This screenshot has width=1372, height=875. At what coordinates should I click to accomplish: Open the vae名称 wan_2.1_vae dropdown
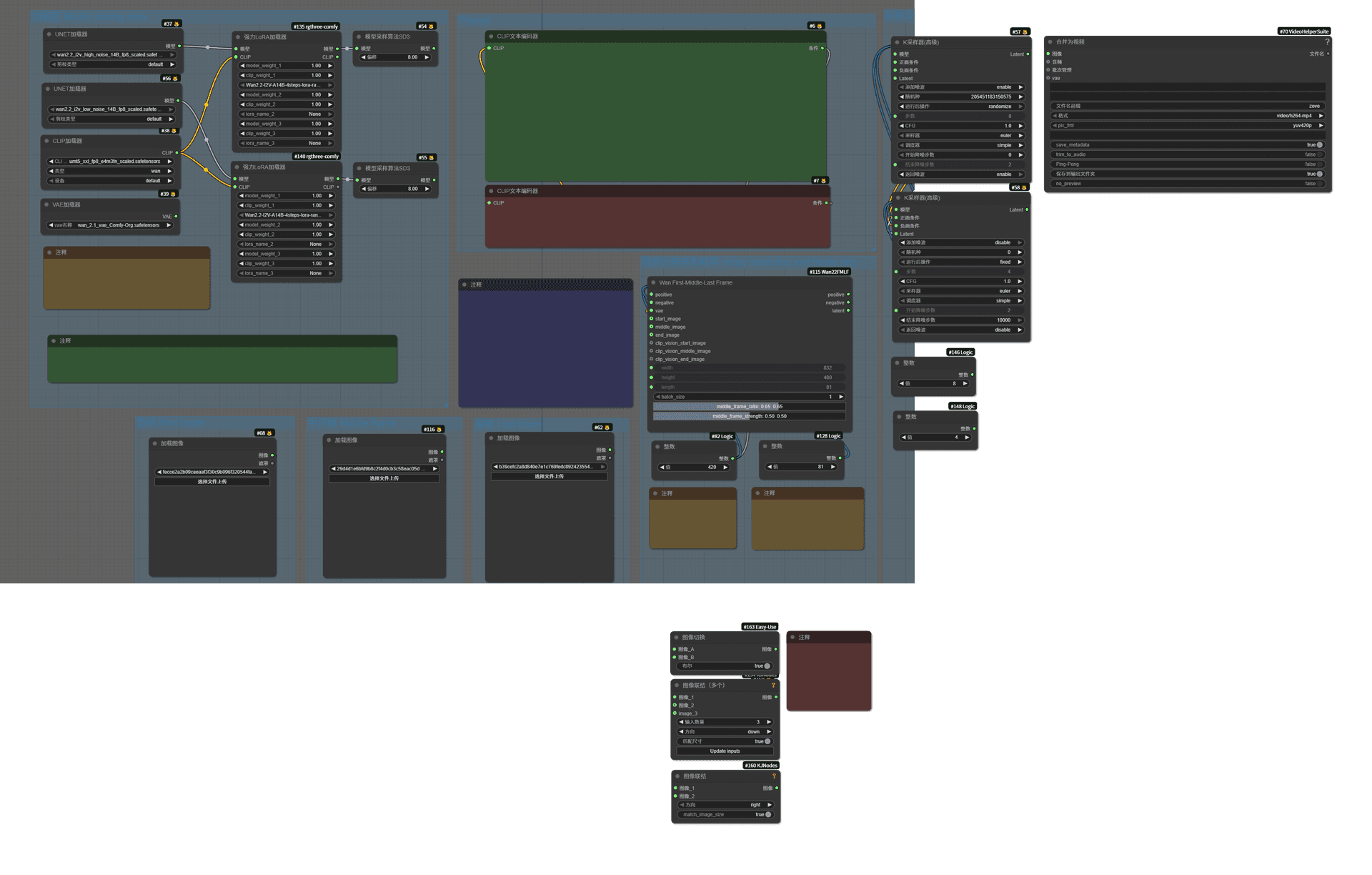coord(110,225)
